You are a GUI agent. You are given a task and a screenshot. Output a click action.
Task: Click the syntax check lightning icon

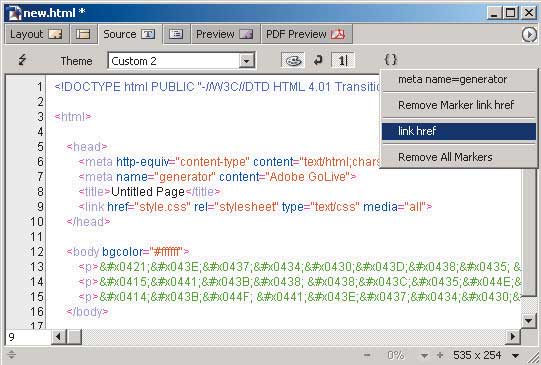(23, 60)
